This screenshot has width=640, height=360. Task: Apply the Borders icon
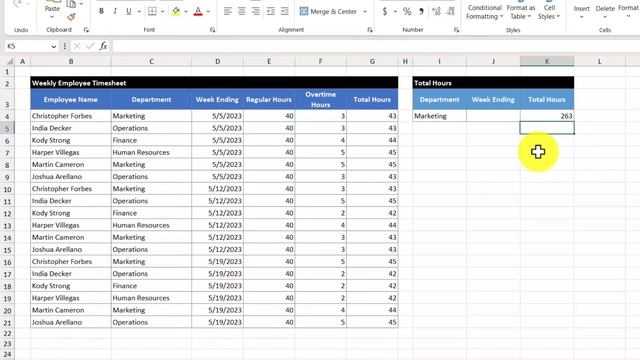[152, 11]
